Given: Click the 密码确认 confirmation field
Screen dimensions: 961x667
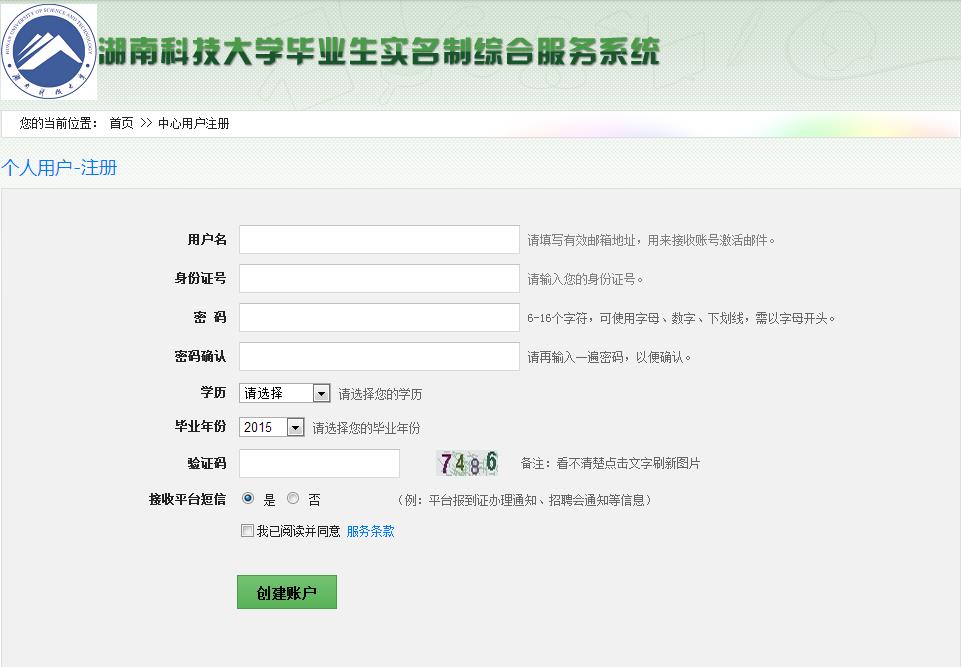Looking at the screenshot, I should (378, 354).
